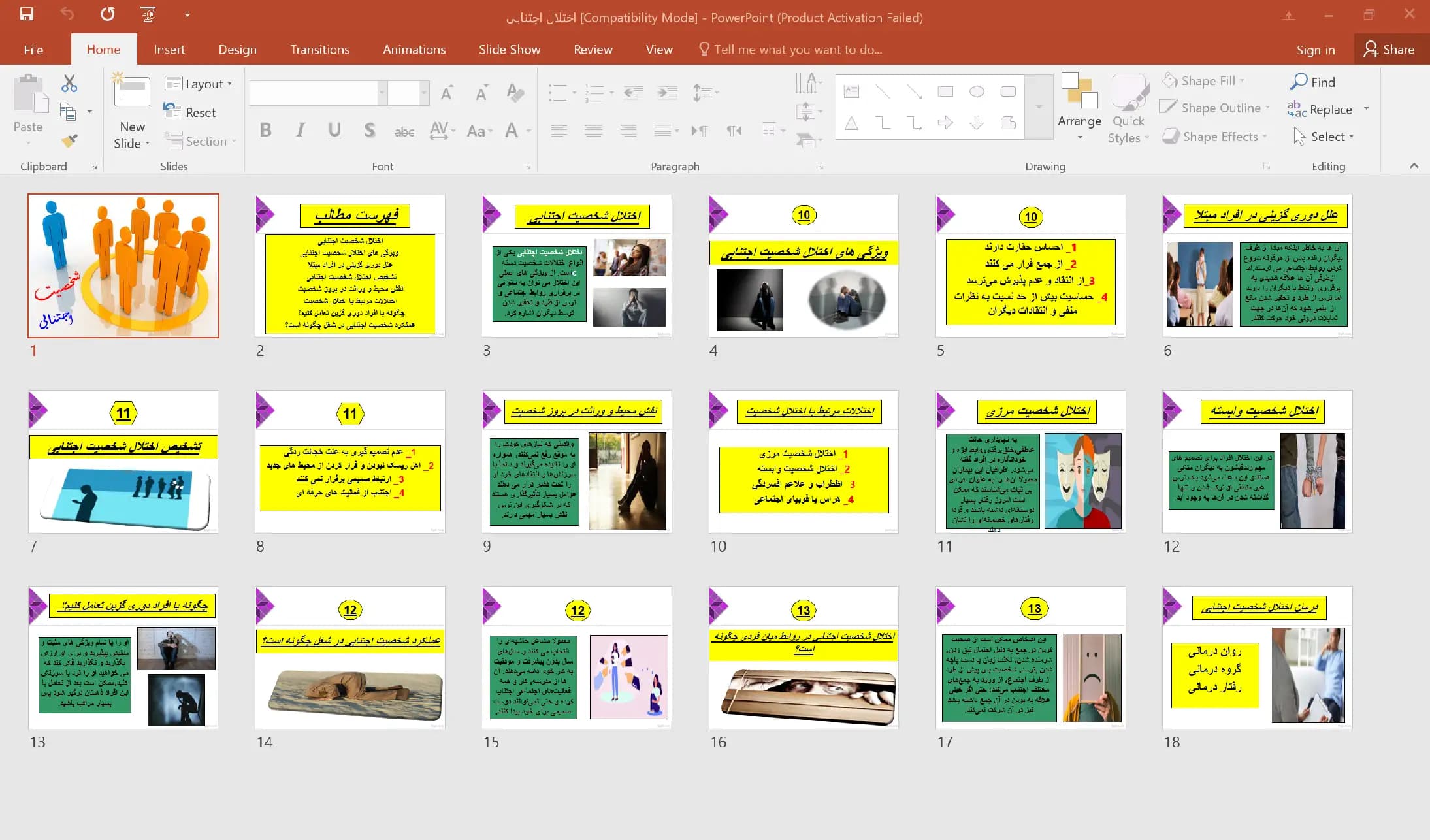Open the Layout dropdown
This screenshot has height=840, width=1430.
click(199, 84)
